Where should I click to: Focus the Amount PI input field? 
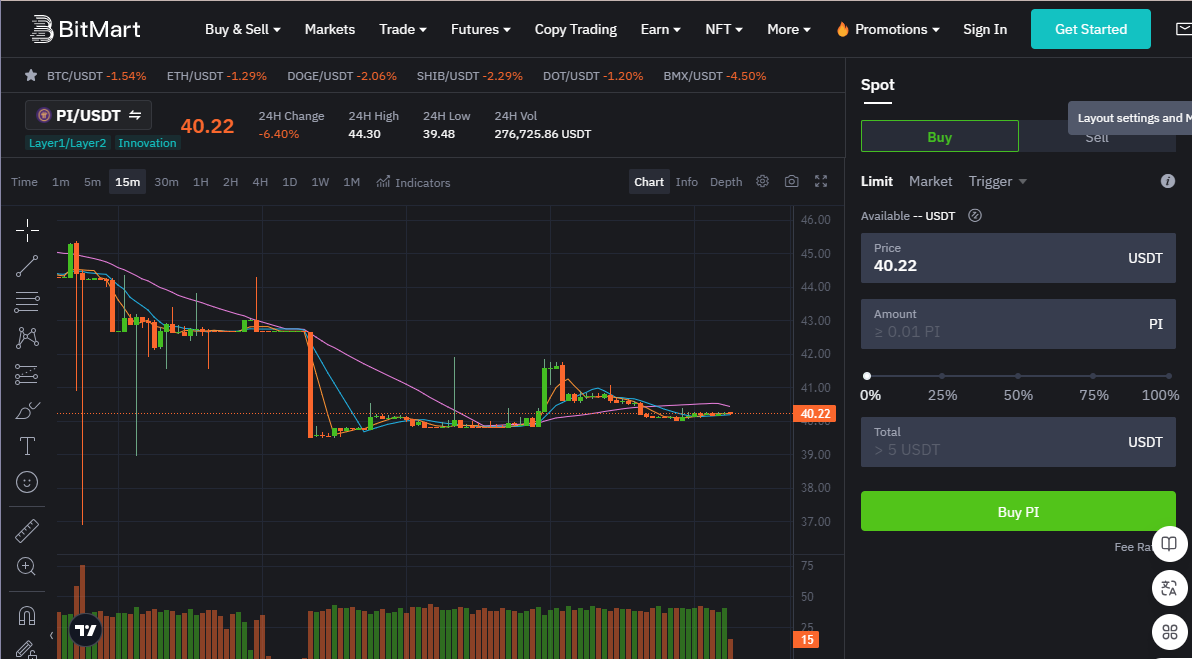click(1018, 324)
